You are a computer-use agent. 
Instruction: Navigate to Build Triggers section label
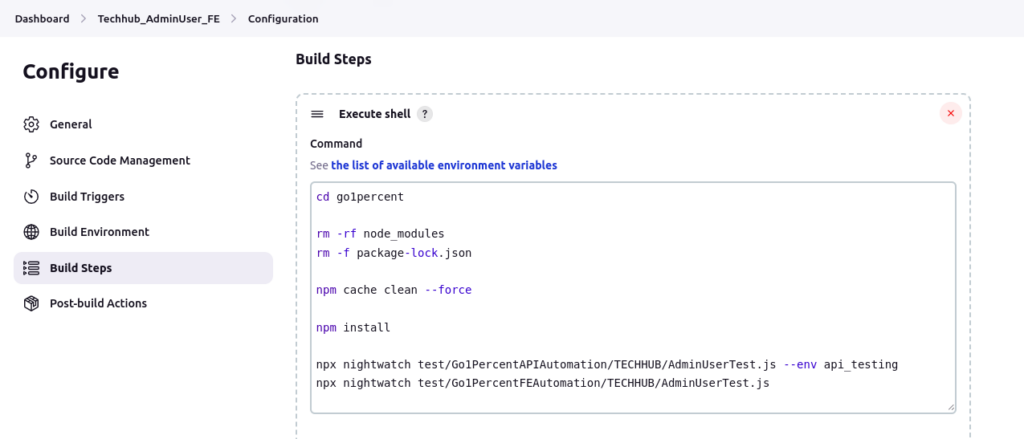tap(87, 197)
